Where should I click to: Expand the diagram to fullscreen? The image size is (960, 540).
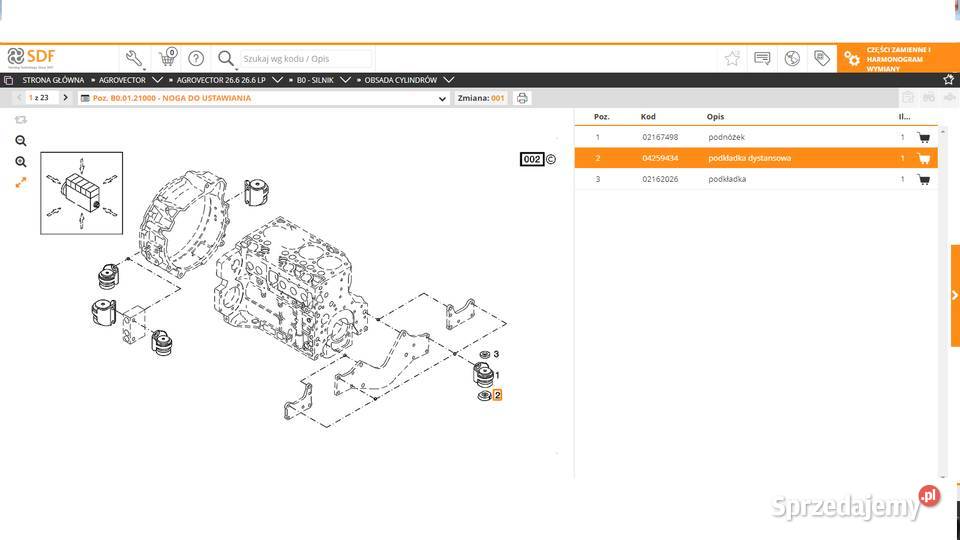click(21, 182)
